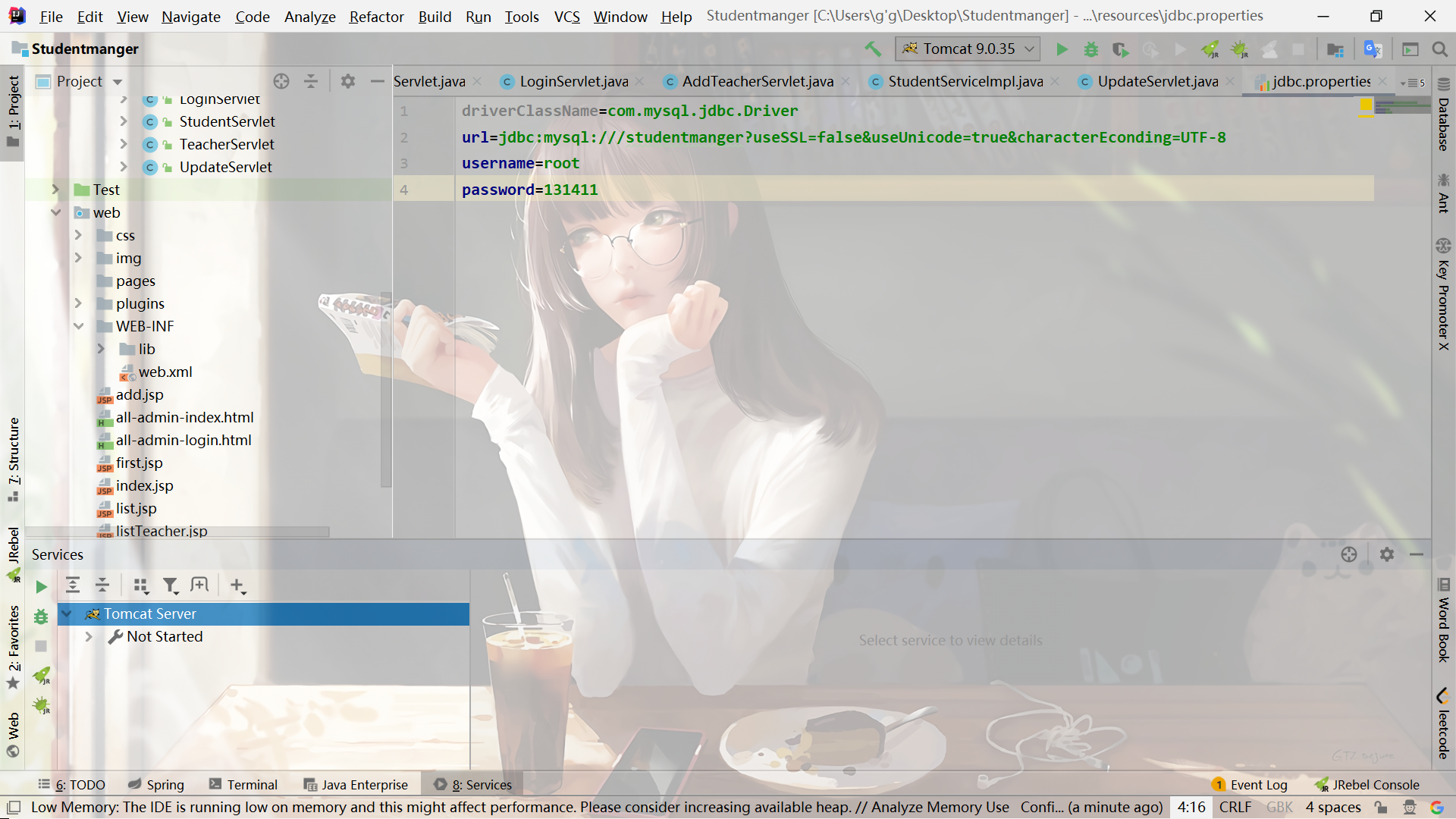Collapse the WEB-INF folder
The height and width of the screenshot is (819, 1456).
click(x=78, y=326)
